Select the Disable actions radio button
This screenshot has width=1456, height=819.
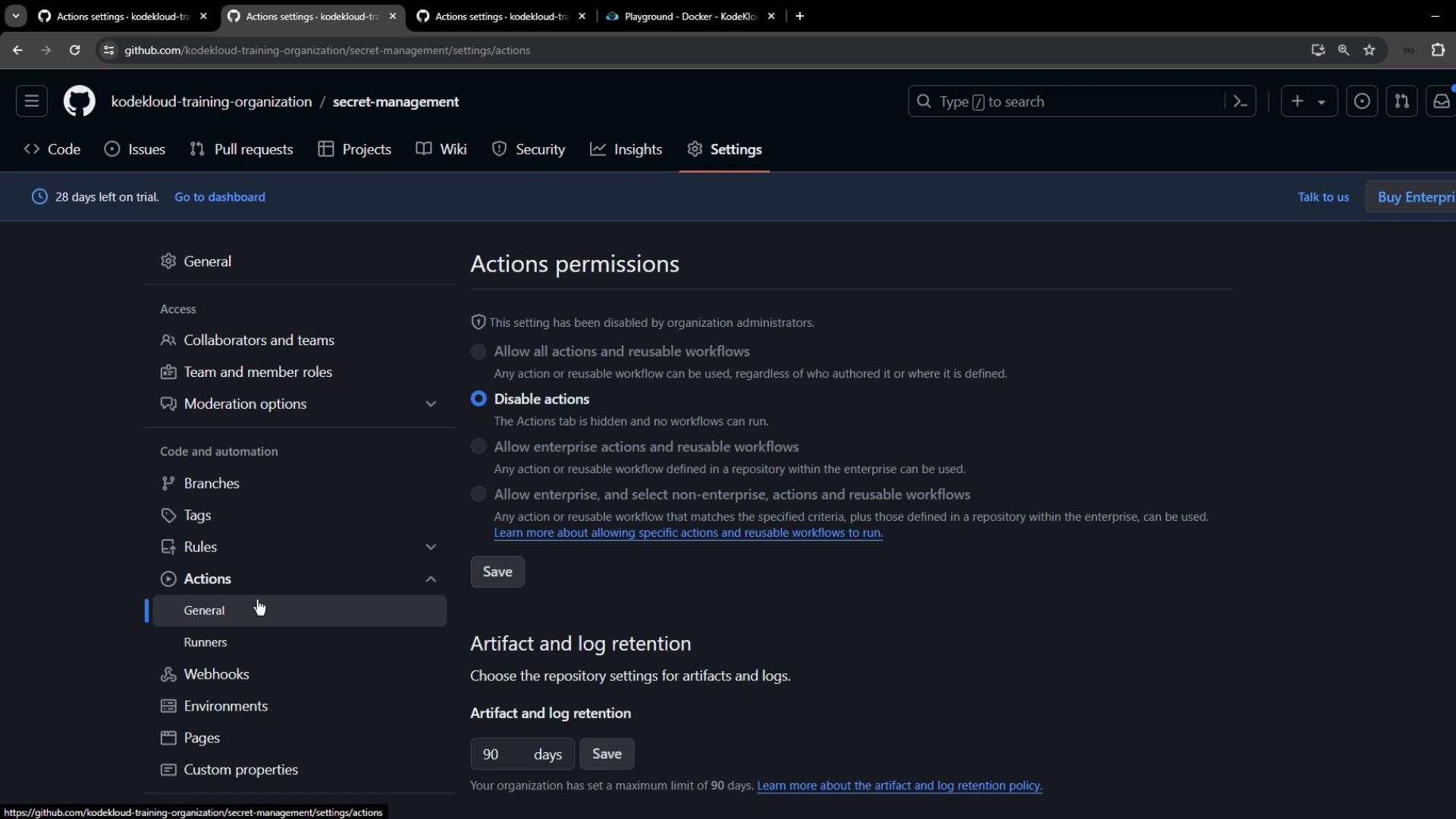pyautogui.click(x=479, y=399)
